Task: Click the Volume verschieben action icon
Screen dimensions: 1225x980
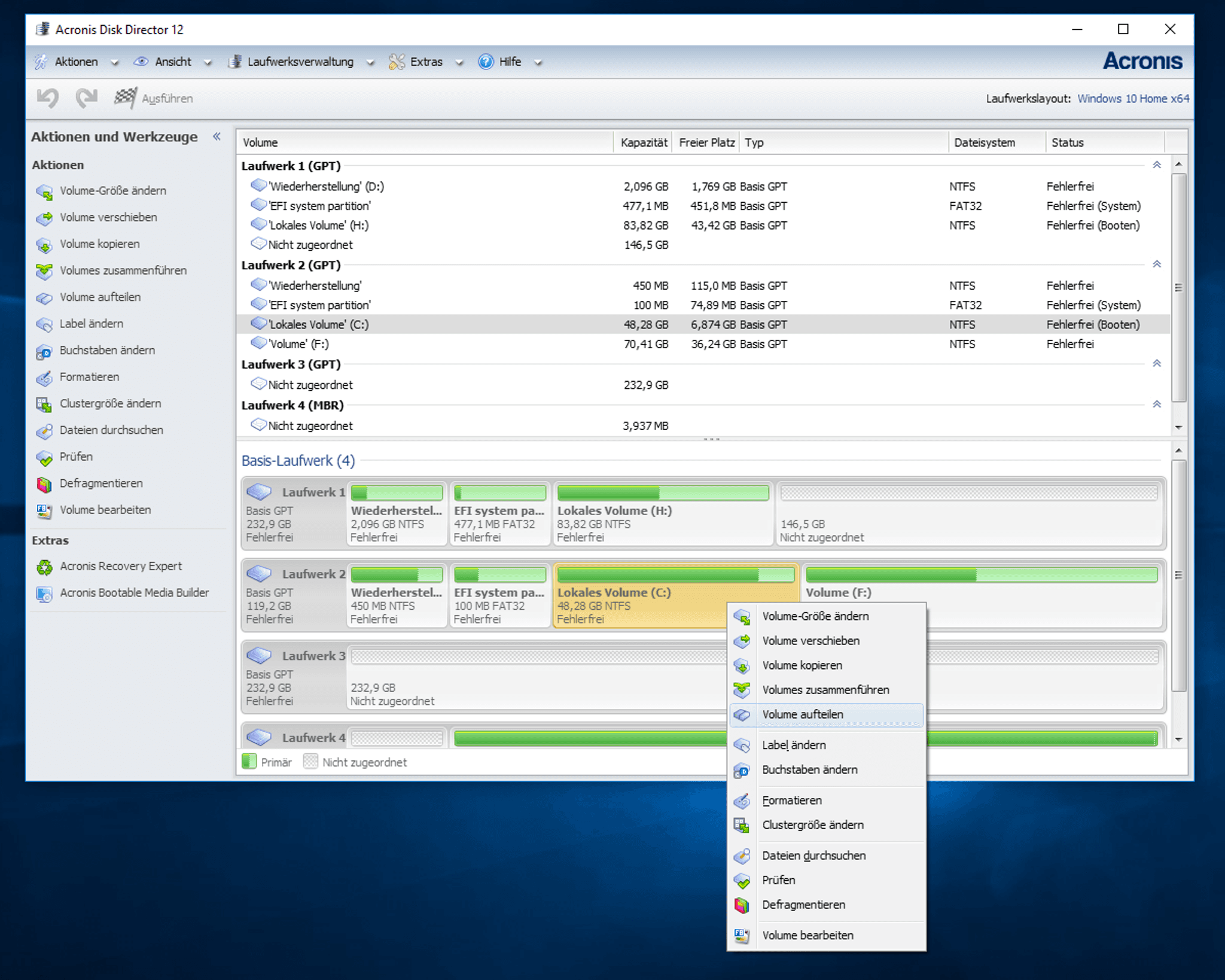Action: [x=45, y=217]
